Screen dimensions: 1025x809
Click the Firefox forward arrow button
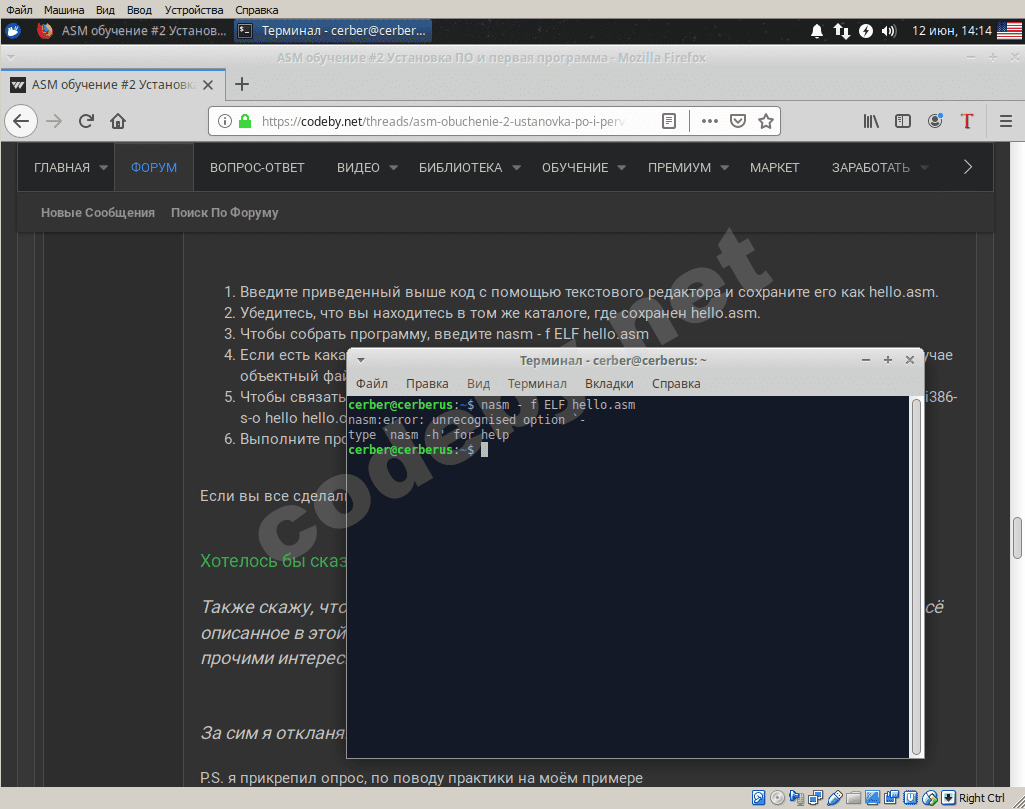point(54,121)
